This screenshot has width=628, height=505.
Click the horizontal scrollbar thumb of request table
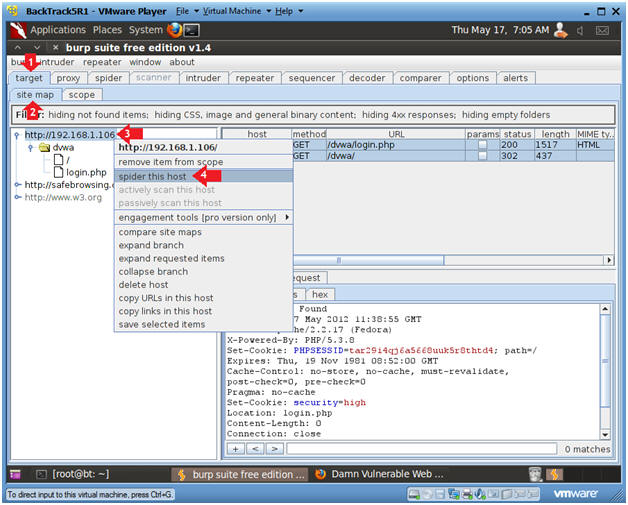(368, 260)
